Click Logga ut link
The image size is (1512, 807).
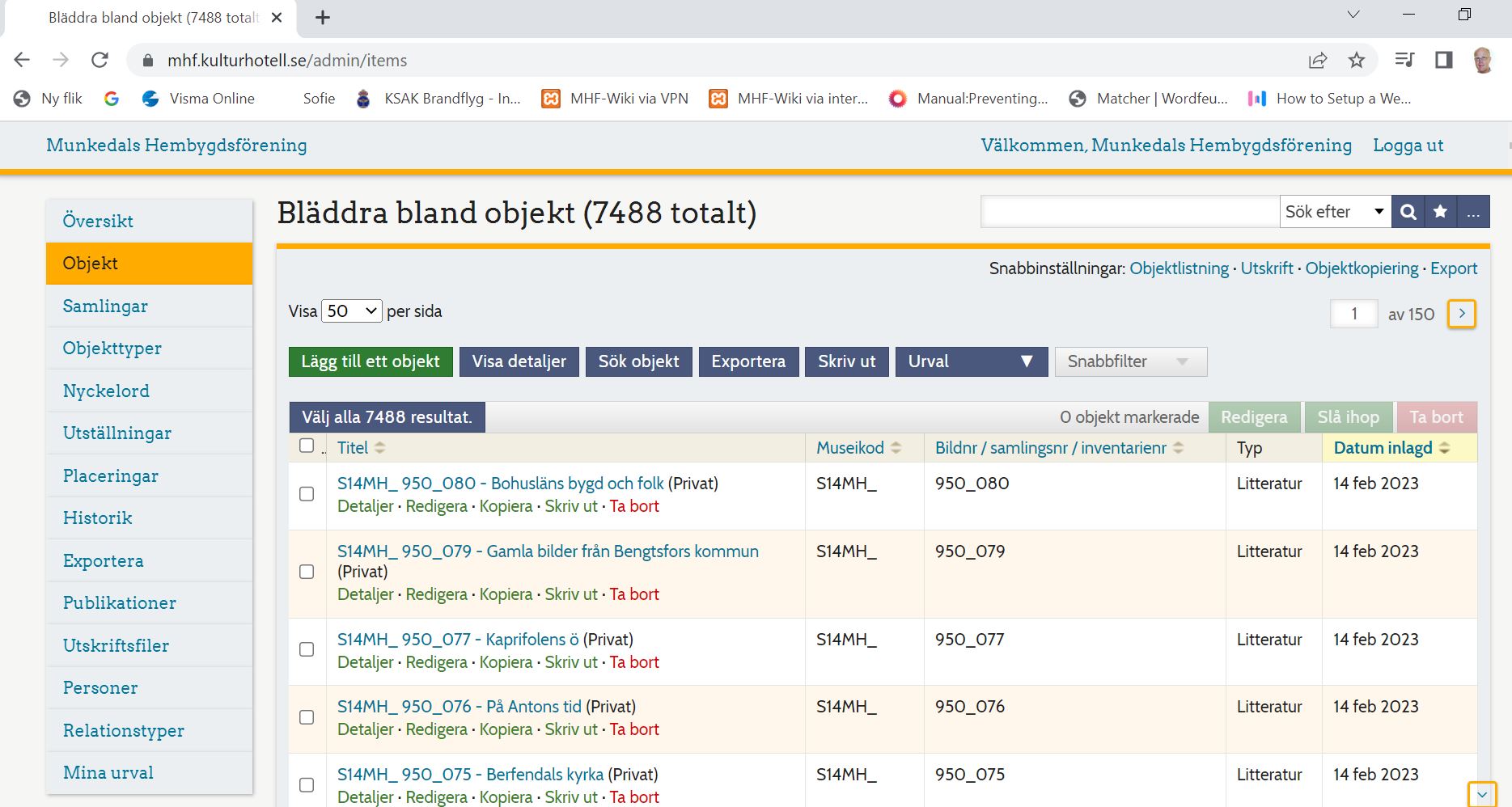click(x=1408, y=146)
